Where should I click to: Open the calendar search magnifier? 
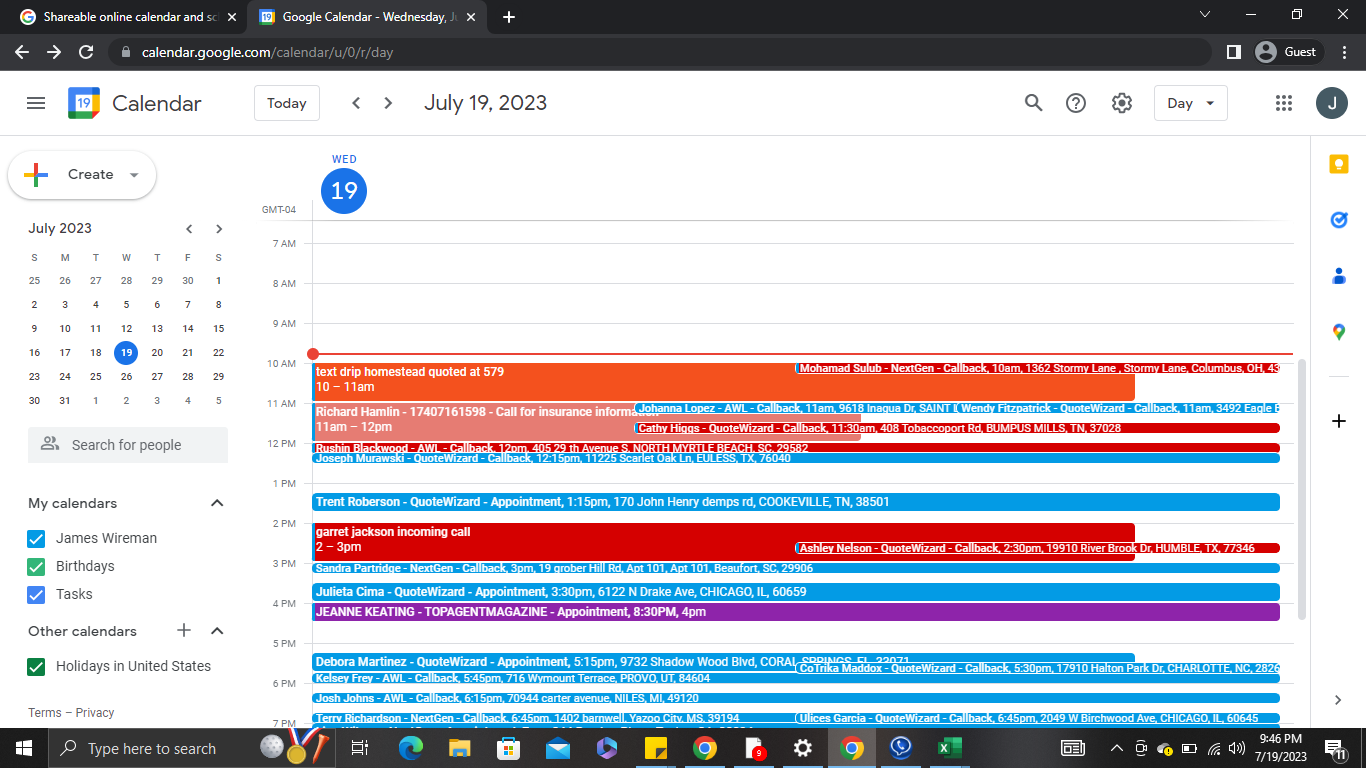click(x=1033, y=103)
